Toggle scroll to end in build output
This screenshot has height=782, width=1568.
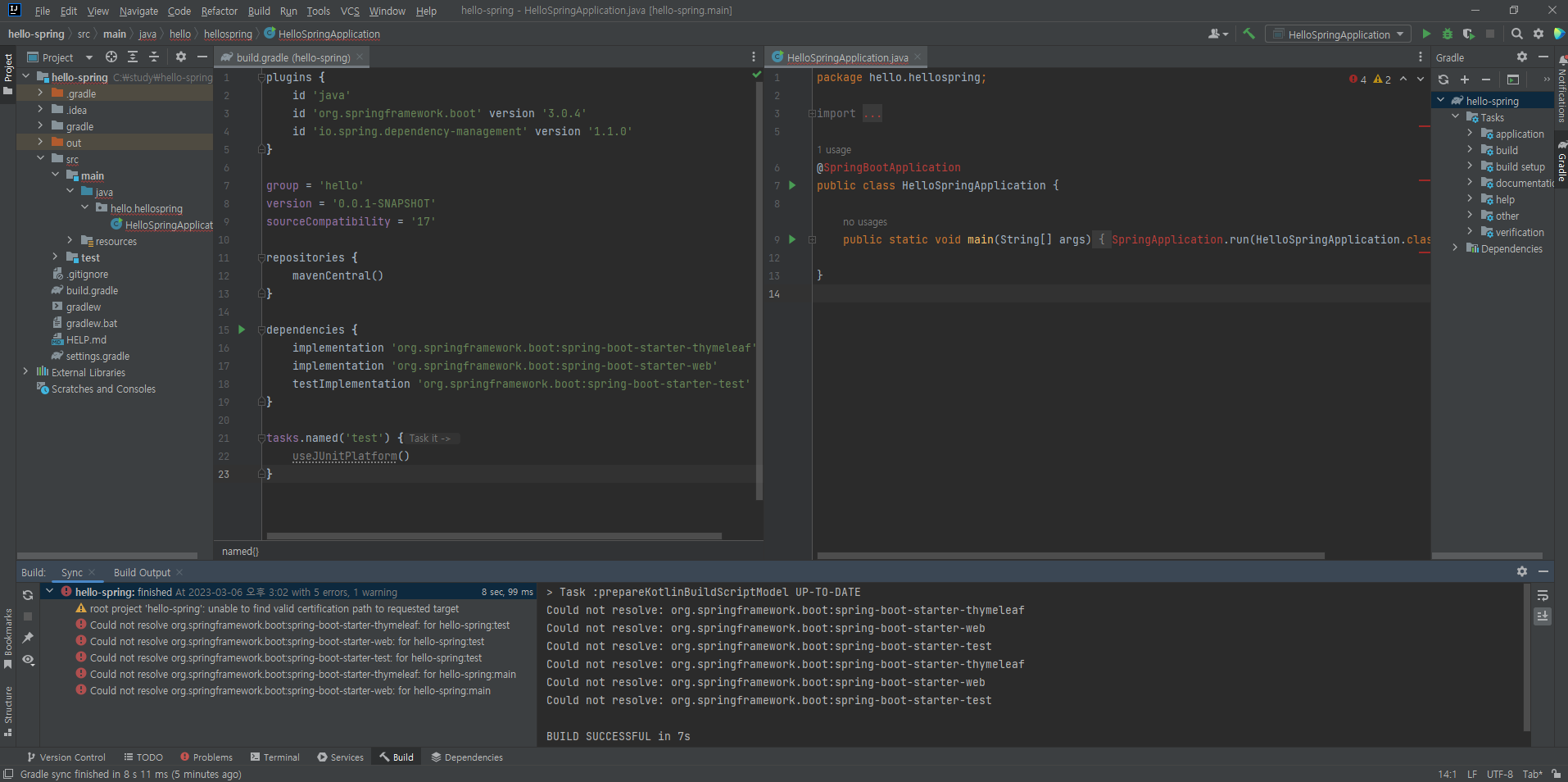pyautogui.click(x=1543, y=616)
